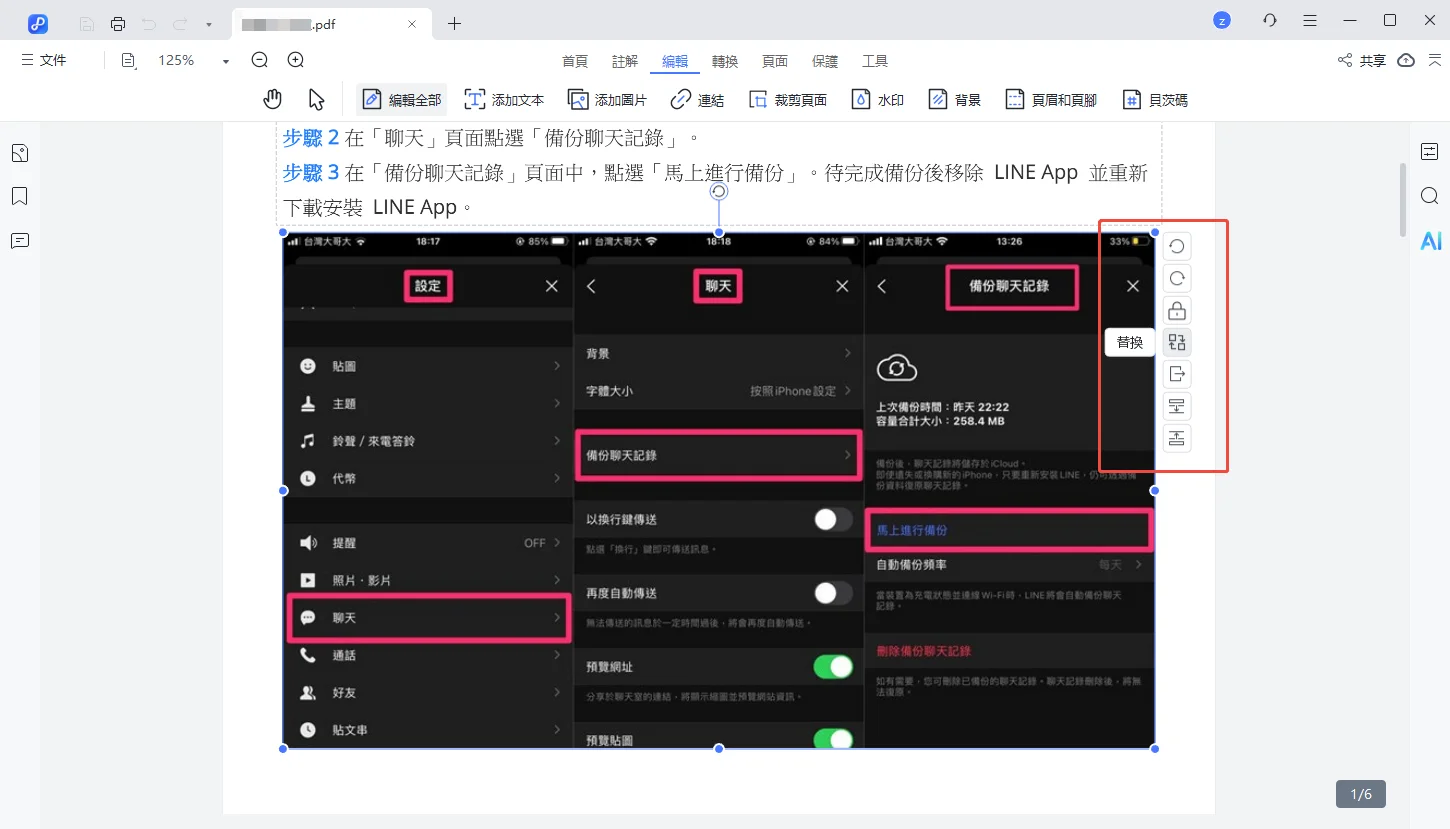Image resolution: width=1450 pixels, height=829 pixels.
Task: Select the arrow selection tool
Action: 316,99
